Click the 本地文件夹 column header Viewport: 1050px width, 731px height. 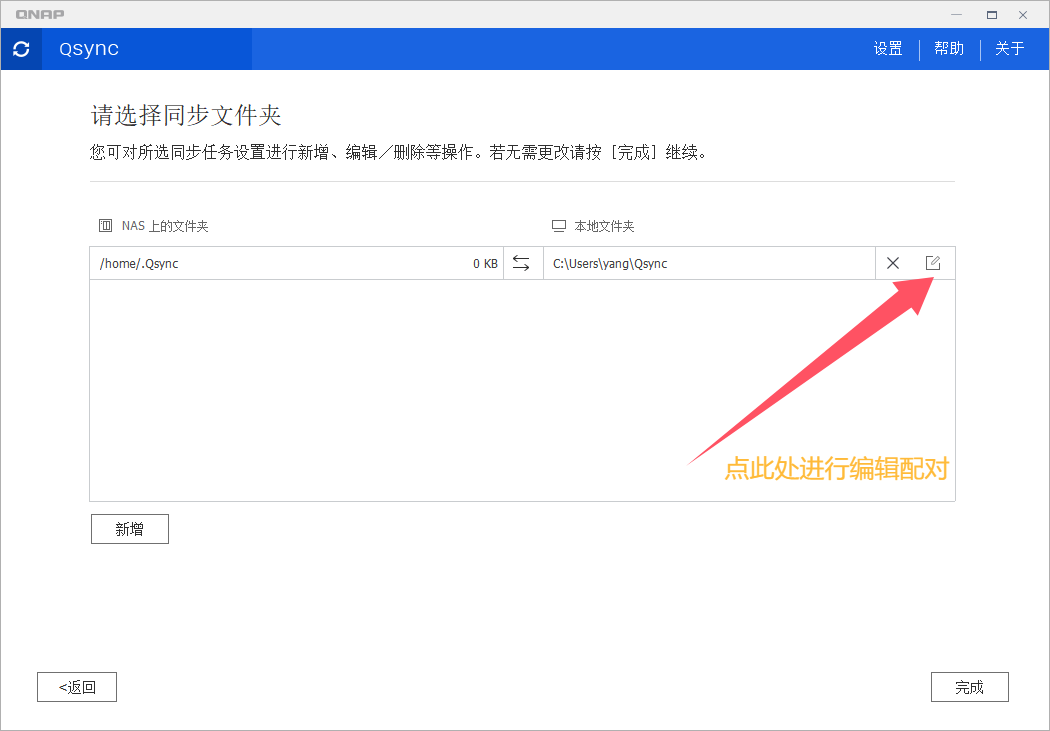coord(604,226)
